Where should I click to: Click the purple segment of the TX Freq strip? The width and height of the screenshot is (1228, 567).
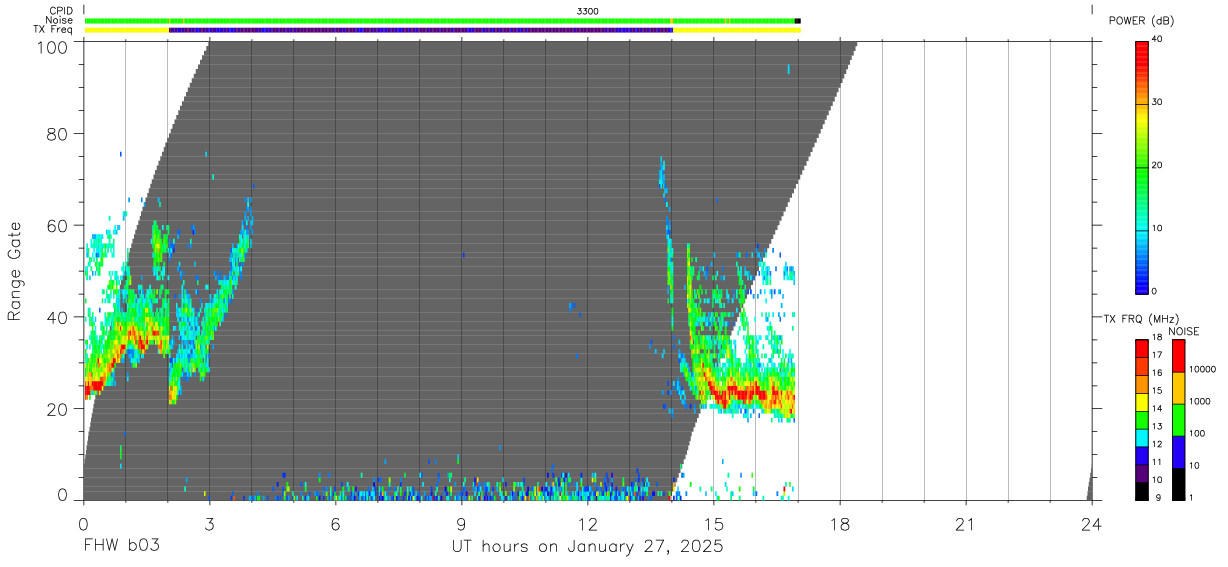[421, 30]
